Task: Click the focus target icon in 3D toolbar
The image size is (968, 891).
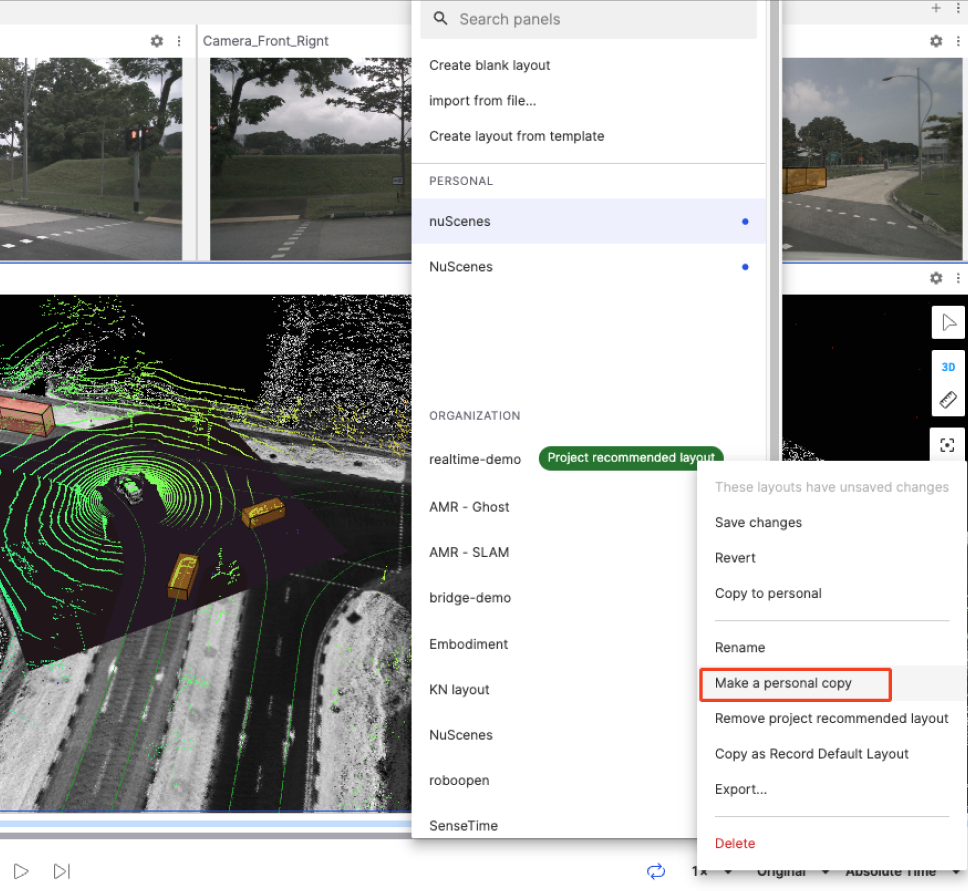Action: (x=947, y=445)
